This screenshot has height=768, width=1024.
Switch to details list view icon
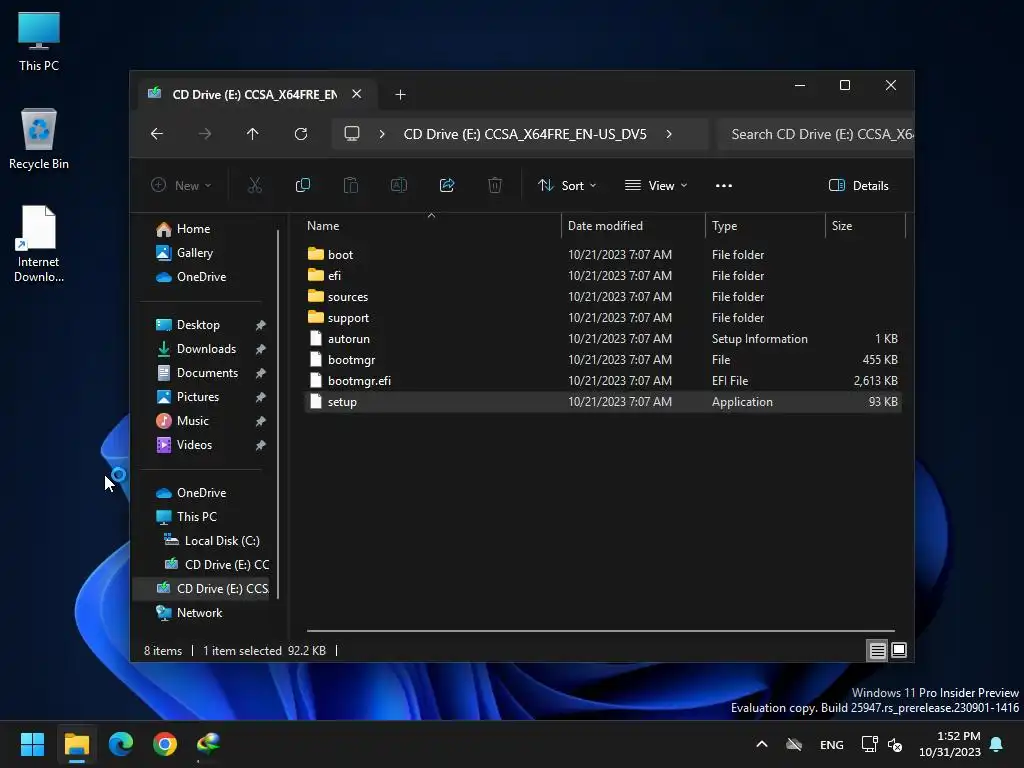pos(877,650)
